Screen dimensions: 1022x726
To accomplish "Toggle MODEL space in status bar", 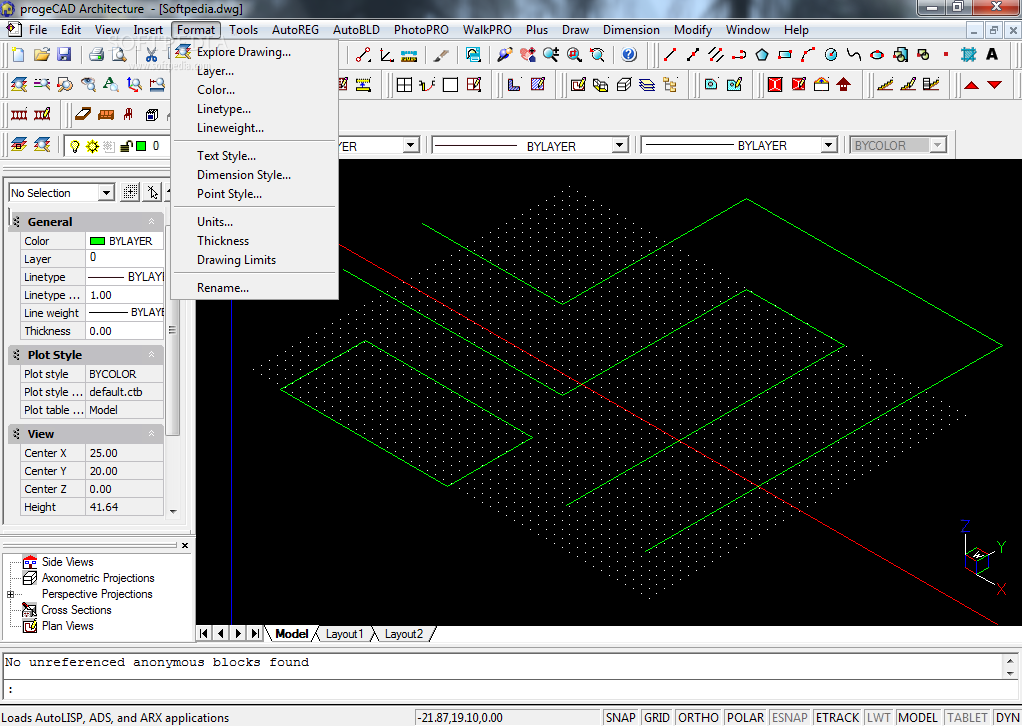I will (917, 718).
